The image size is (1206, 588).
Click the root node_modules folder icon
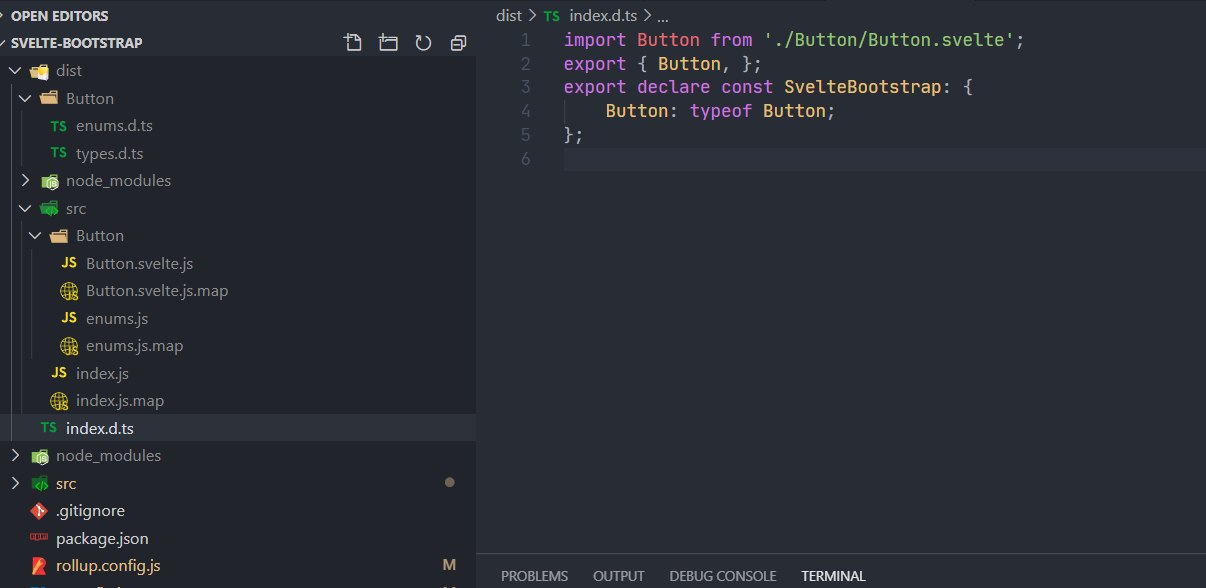point(40,456)
